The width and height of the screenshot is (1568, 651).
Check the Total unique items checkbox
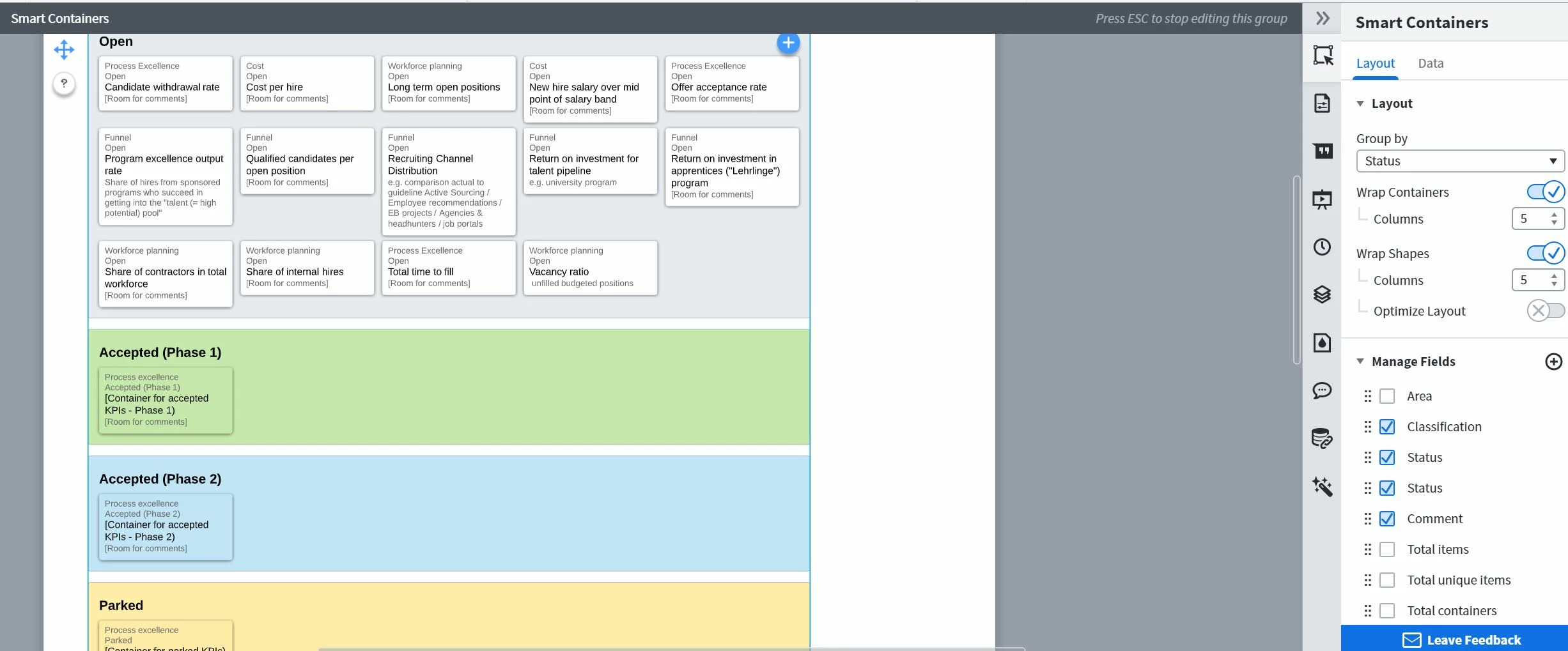(x=1387, y=580)
